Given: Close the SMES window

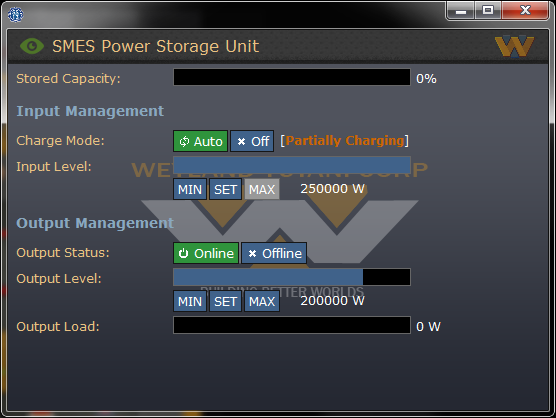Looking at the screenshot, I should [x=525, y=10].
